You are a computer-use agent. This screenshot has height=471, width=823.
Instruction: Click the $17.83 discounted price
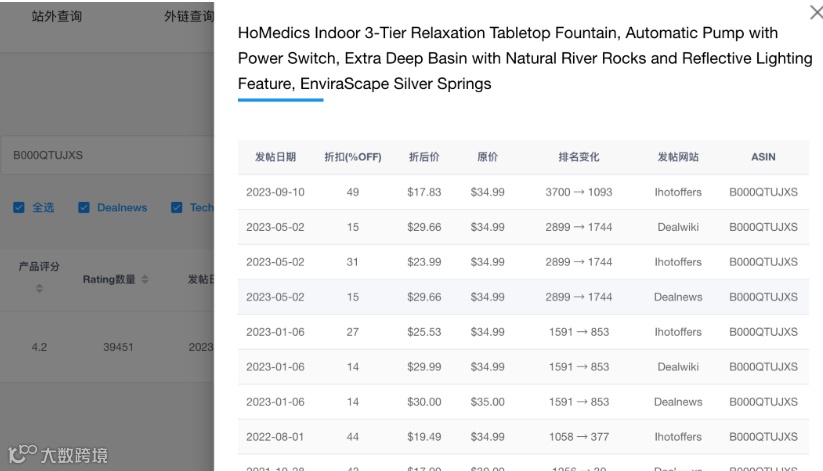tap(424, 192)
